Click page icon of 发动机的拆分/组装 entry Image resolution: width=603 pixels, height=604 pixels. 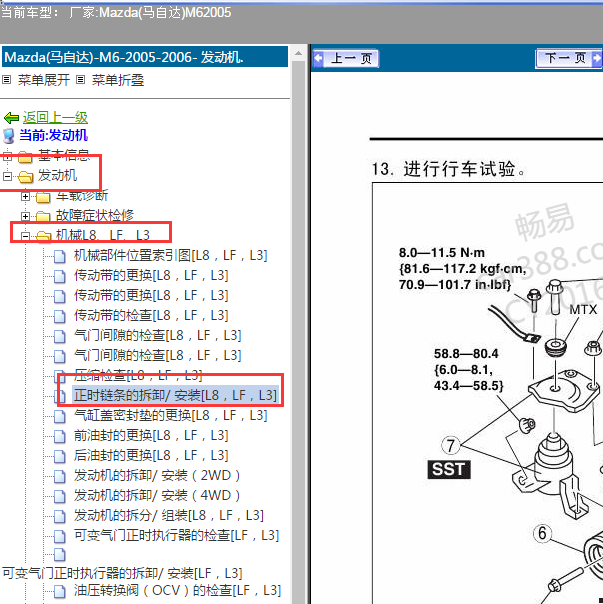(59, 516)
